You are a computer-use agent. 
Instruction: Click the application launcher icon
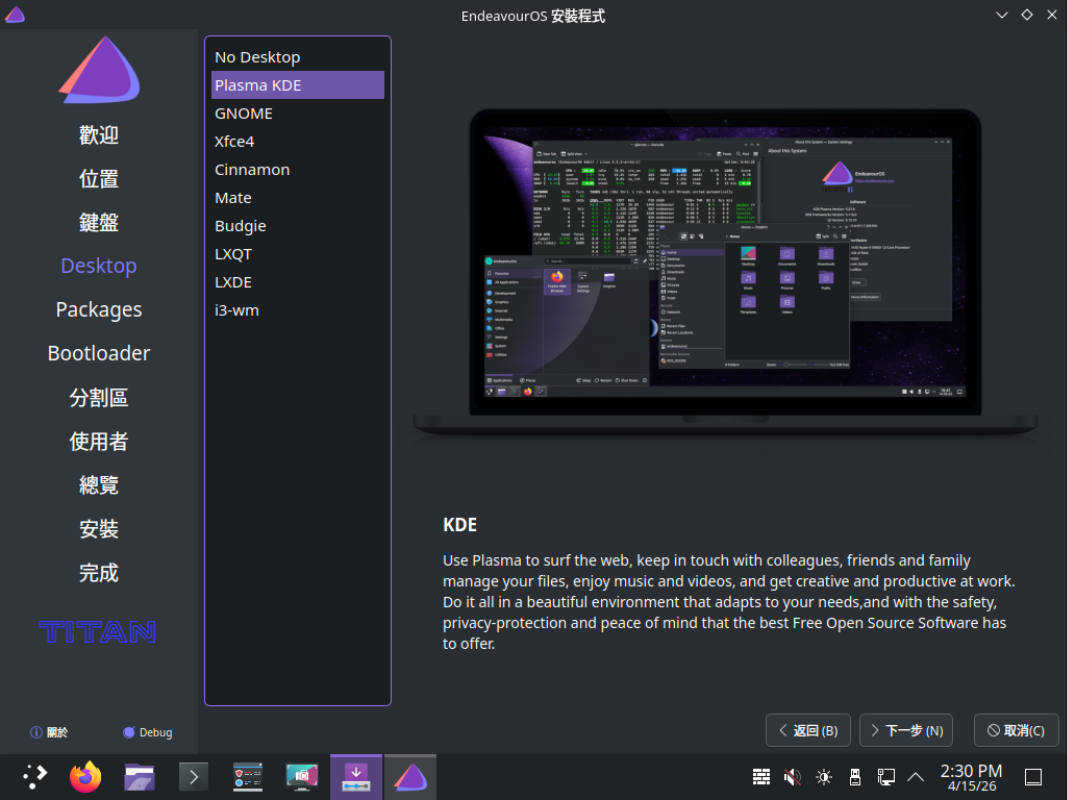click(35, 777)
